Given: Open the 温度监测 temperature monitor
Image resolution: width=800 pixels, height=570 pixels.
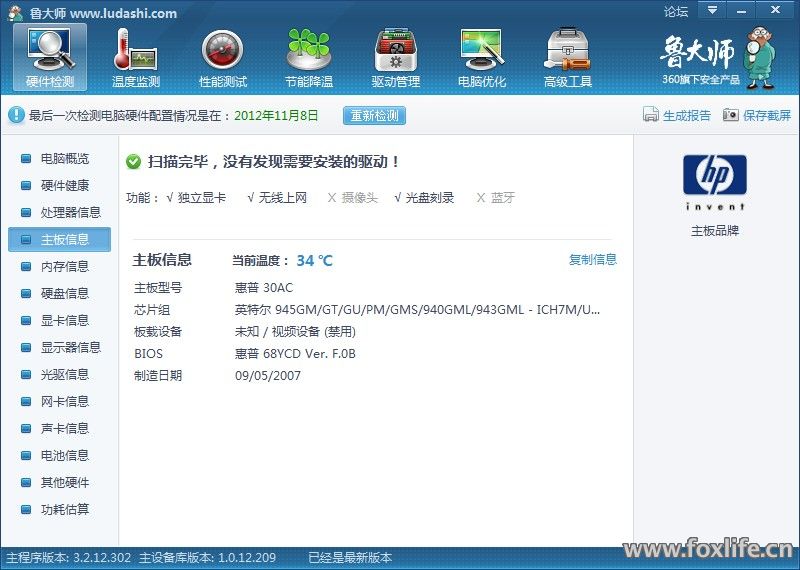Looking at the screenshot, I should 136,57.
